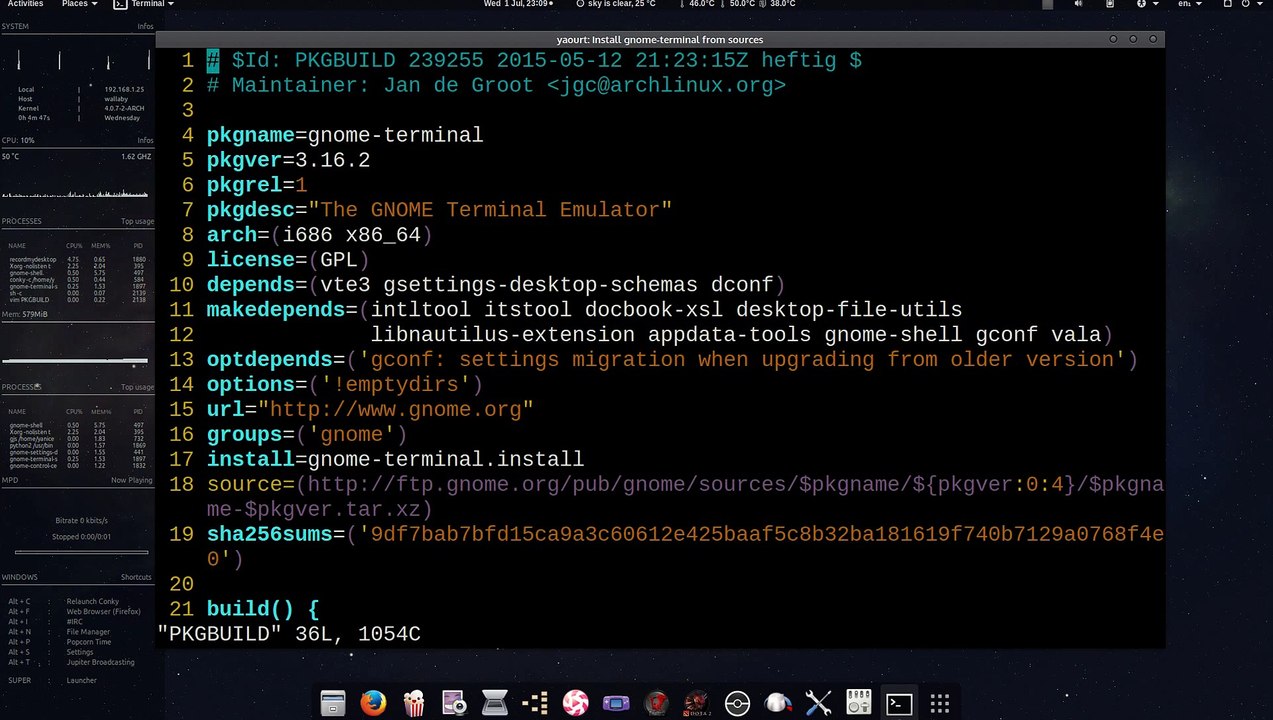Screen dimensions: 1273x720
Task: Show all applications grid in the dock
Action: (939, 703)
